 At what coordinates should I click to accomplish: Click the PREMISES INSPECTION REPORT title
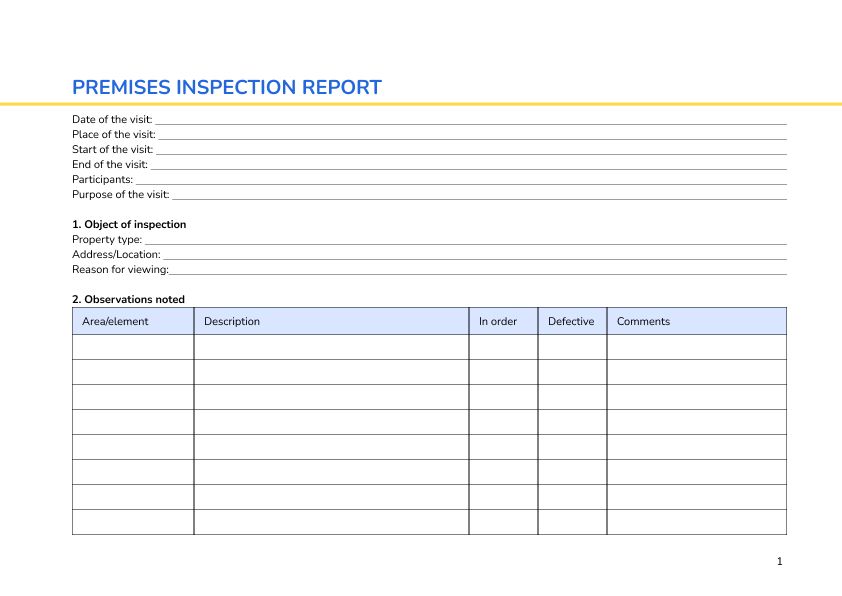coord(226,87)
